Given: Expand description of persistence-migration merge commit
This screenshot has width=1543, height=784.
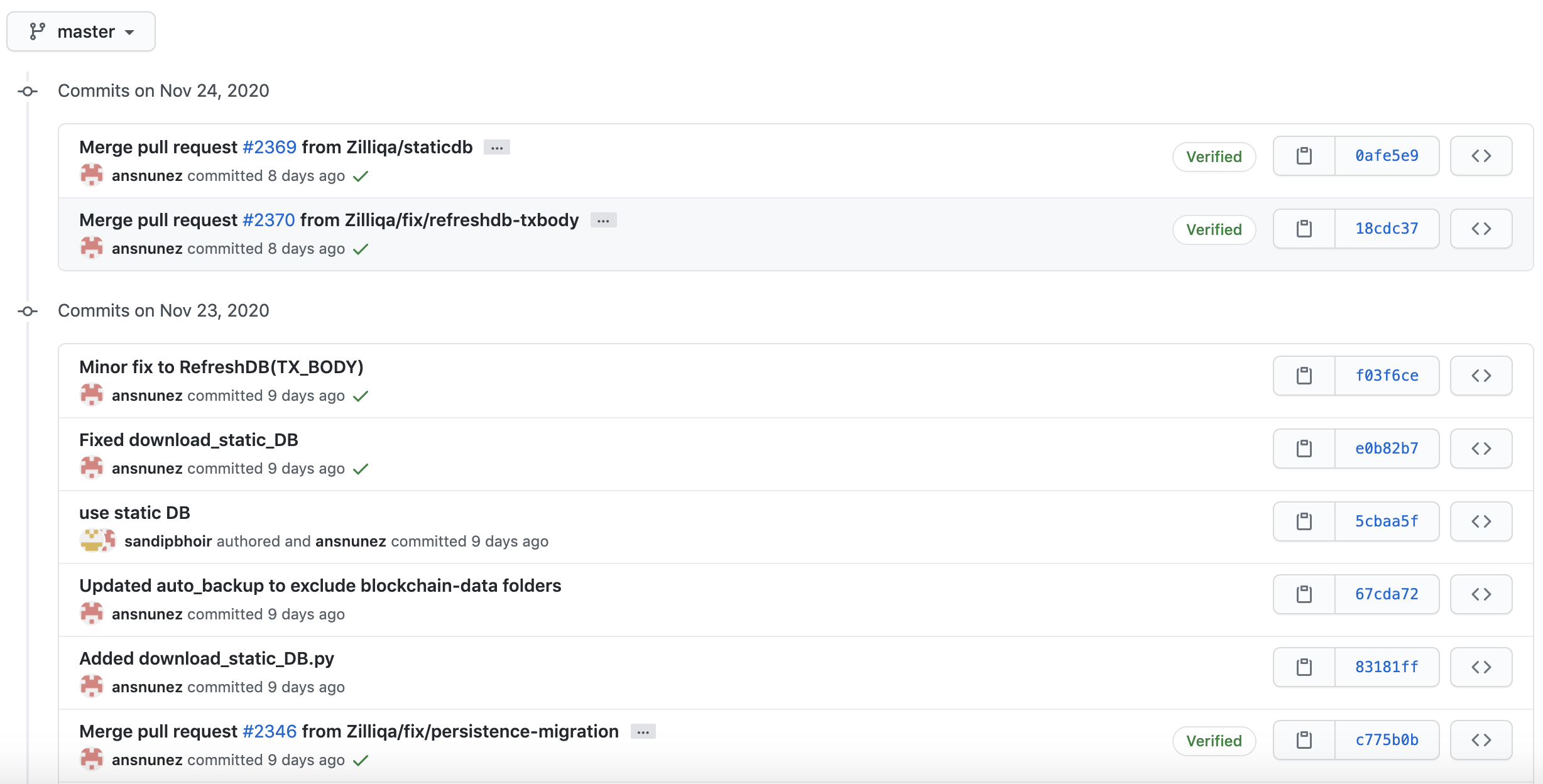Looking at the screenshot, I should click(x=643, y=732).
